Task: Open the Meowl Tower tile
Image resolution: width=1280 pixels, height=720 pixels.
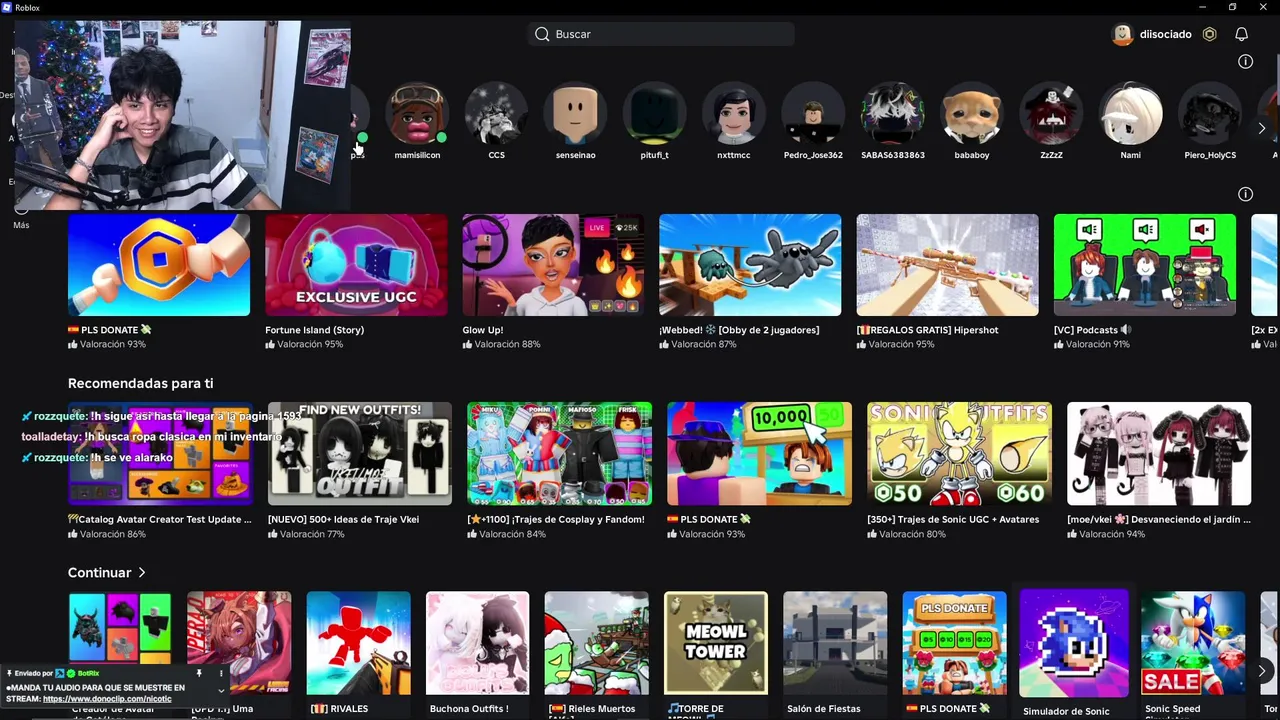Action: point(716,644)
